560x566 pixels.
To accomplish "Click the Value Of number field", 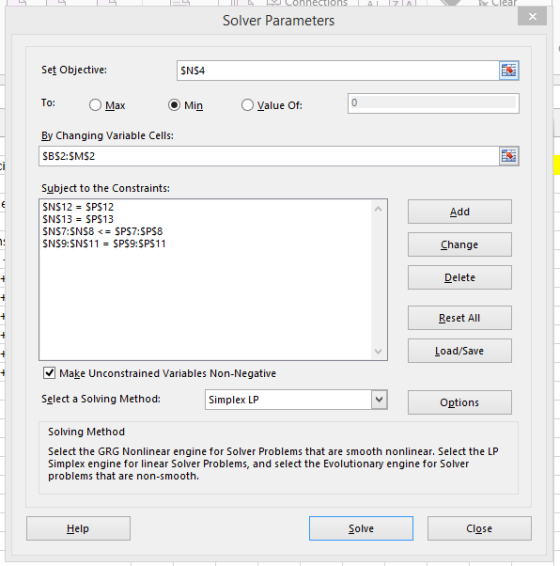I will [433, 103].
